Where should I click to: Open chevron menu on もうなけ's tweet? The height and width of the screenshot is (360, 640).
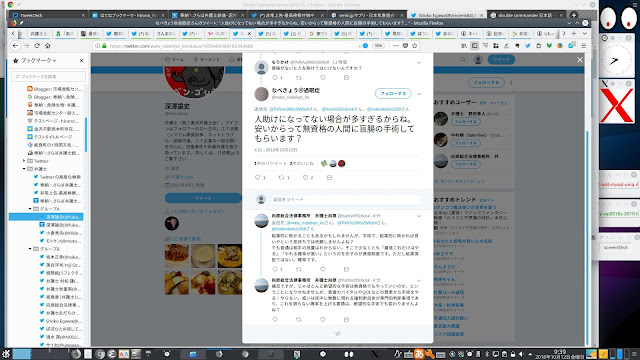coord(419,63)
